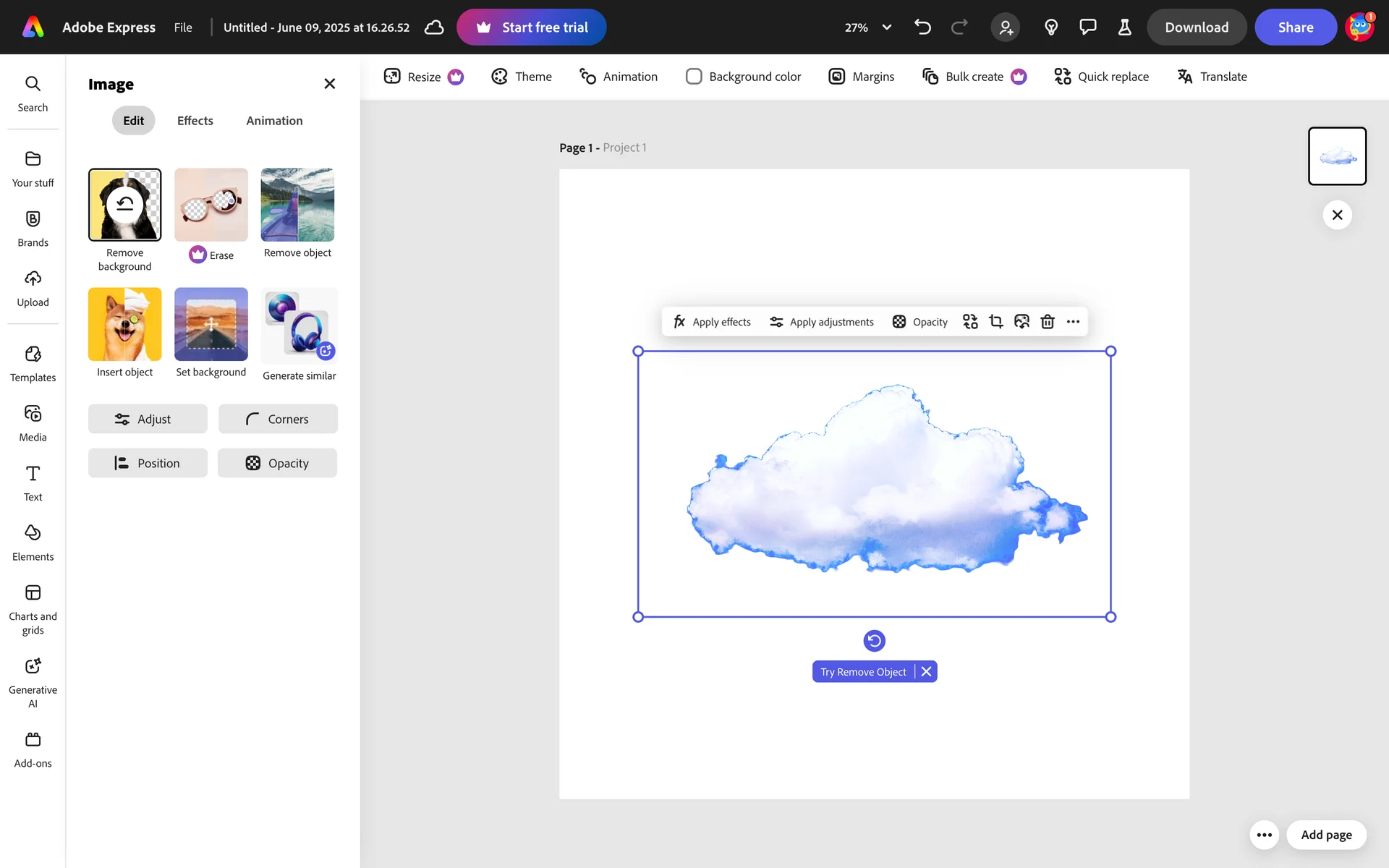Open Generative AI in sidebar
This screenshot has height=868, width=1389.
[x=33, y=682]
